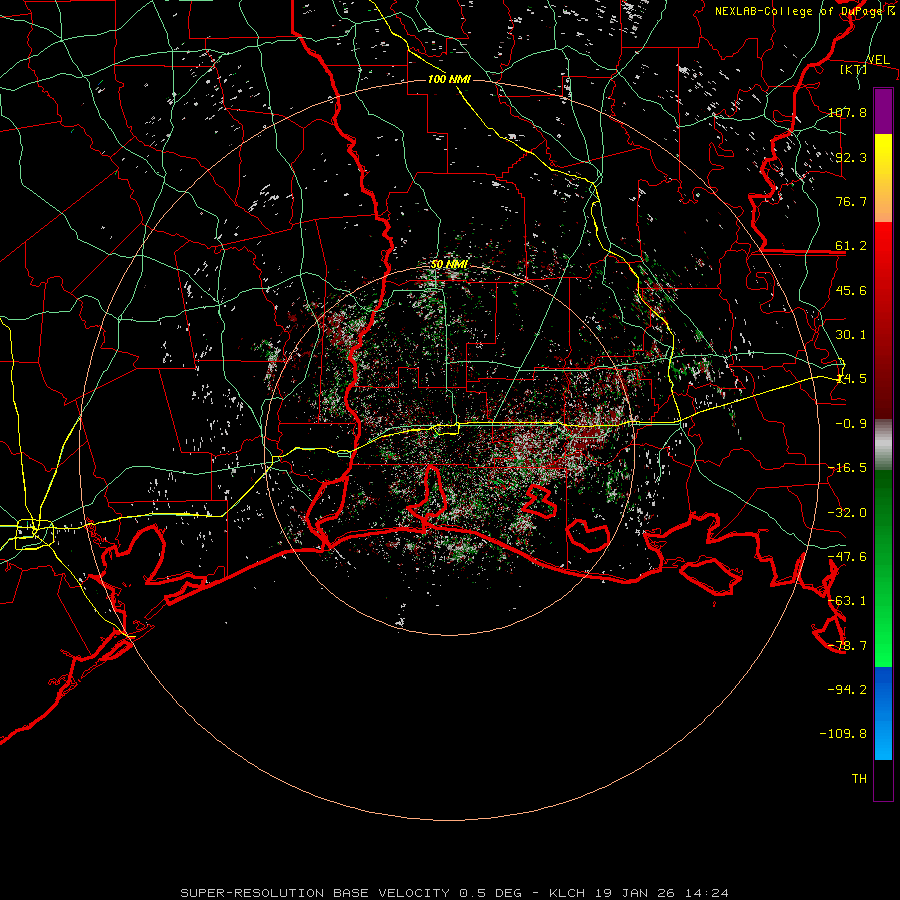Click the gray near-zero segment of color bar

(x=883, y=445)
